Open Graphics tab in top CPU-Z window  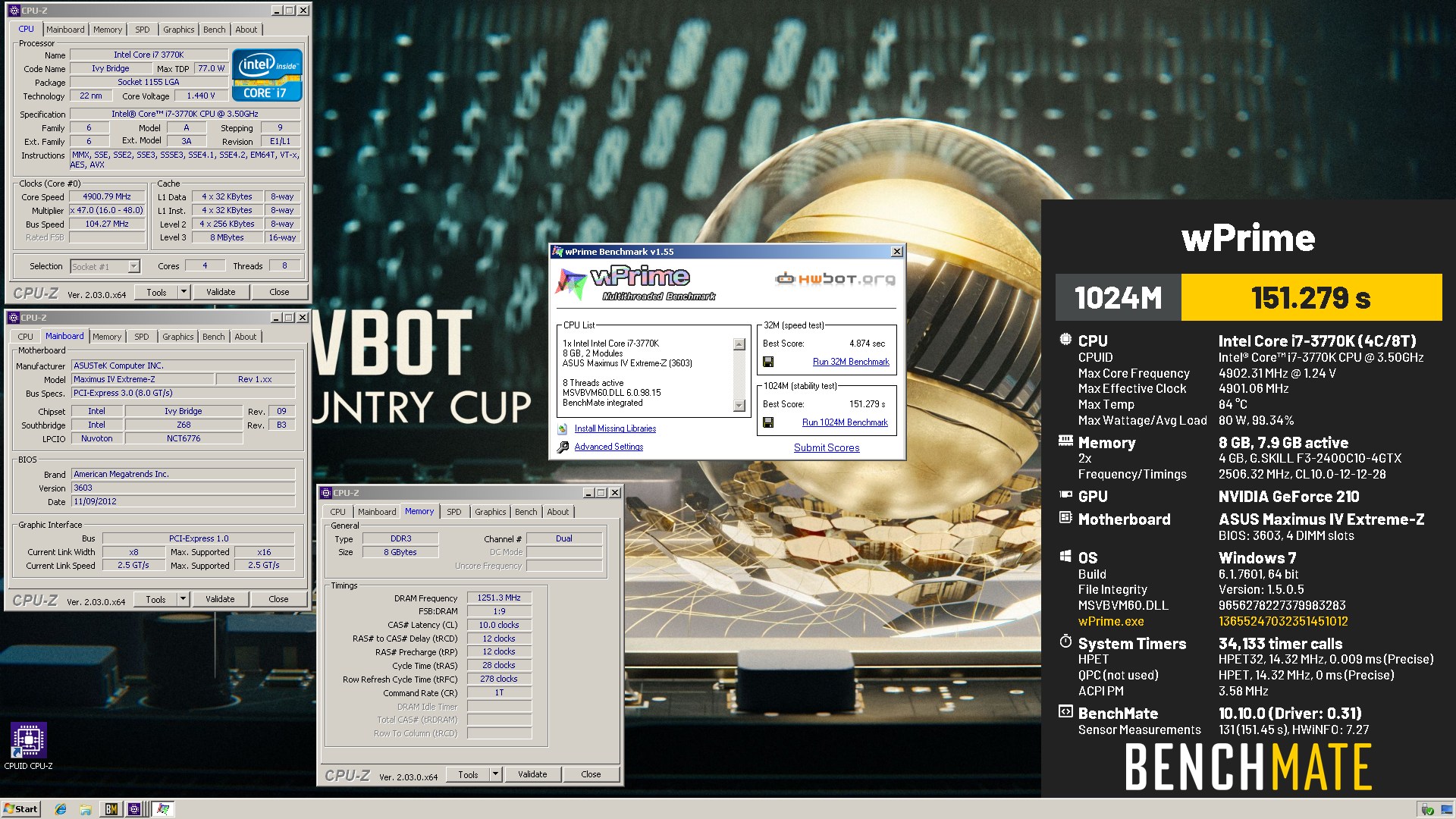click(179, 30)
